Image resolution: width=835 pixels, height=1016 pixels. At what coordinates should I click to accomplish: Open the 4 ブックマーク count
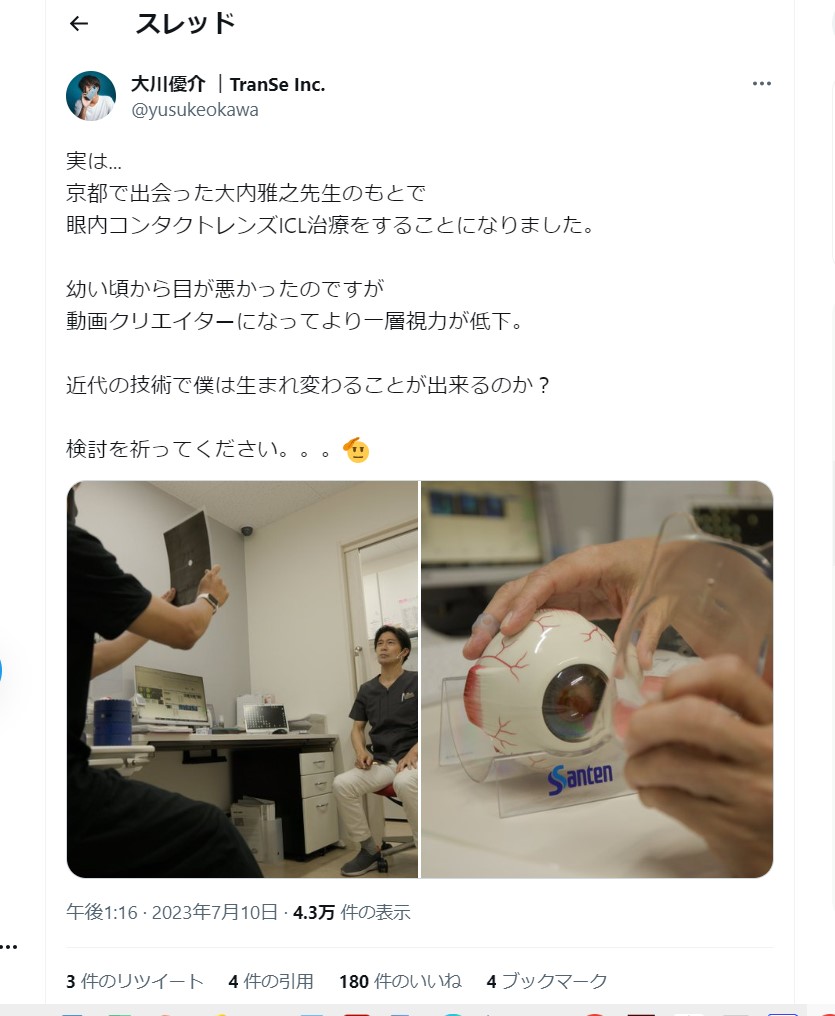(547, 981)
